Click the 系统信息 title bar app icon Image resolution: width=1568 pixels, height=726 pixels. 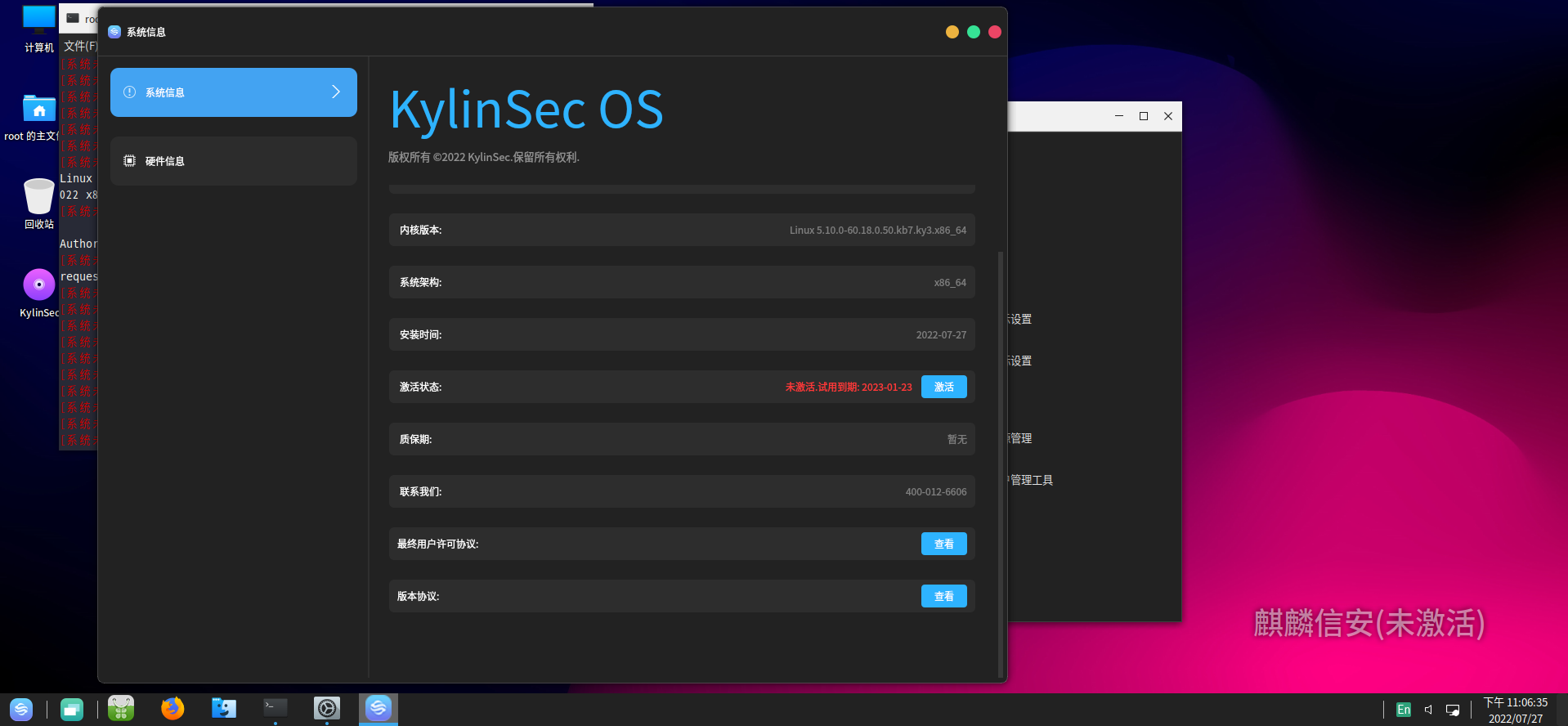click(114, 32)
